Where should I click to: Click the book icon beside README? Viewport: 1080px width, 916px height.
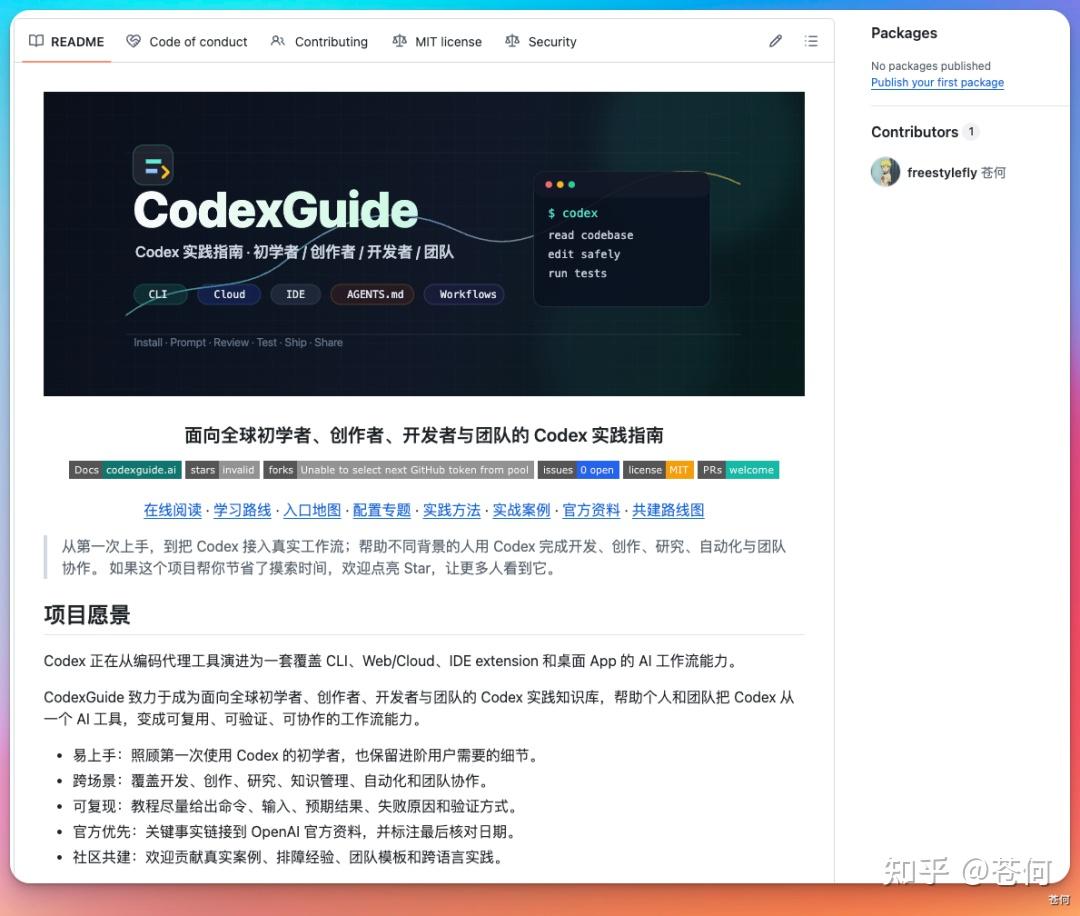[x=36, y=41]
